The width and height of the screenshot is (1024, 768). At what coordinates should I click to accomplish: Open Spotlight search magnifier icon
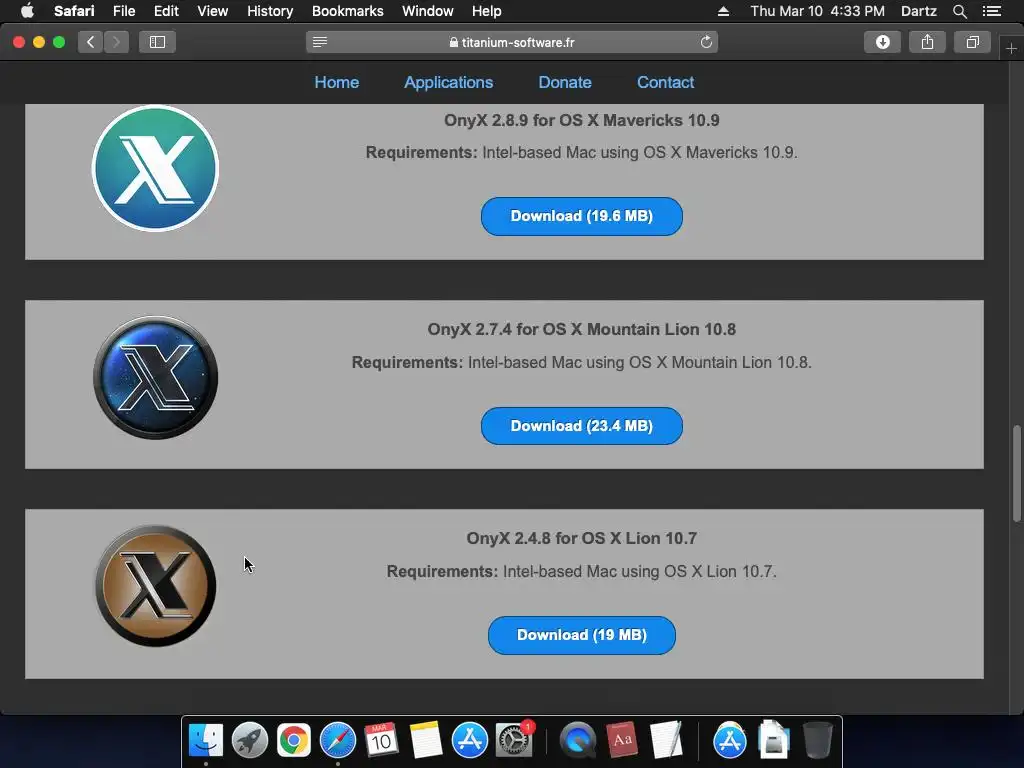coord(959,11)
